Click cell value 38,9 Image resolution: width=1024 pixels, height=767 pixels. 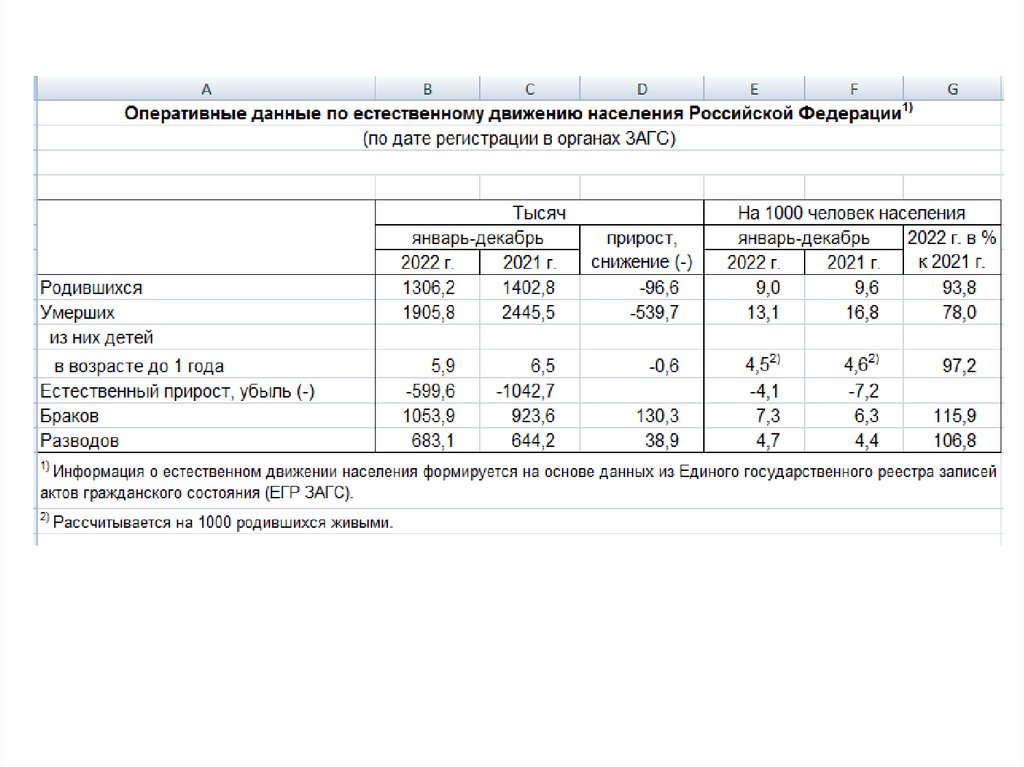(662, 441)
